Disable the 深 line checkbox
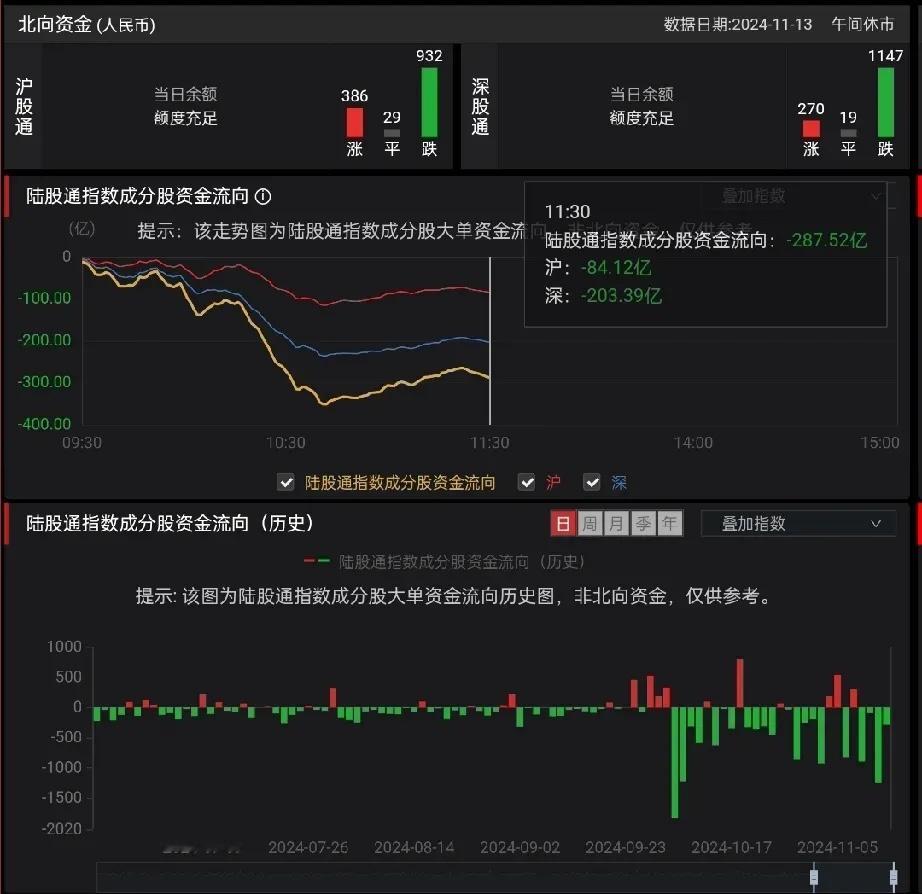 click(592, 482)
